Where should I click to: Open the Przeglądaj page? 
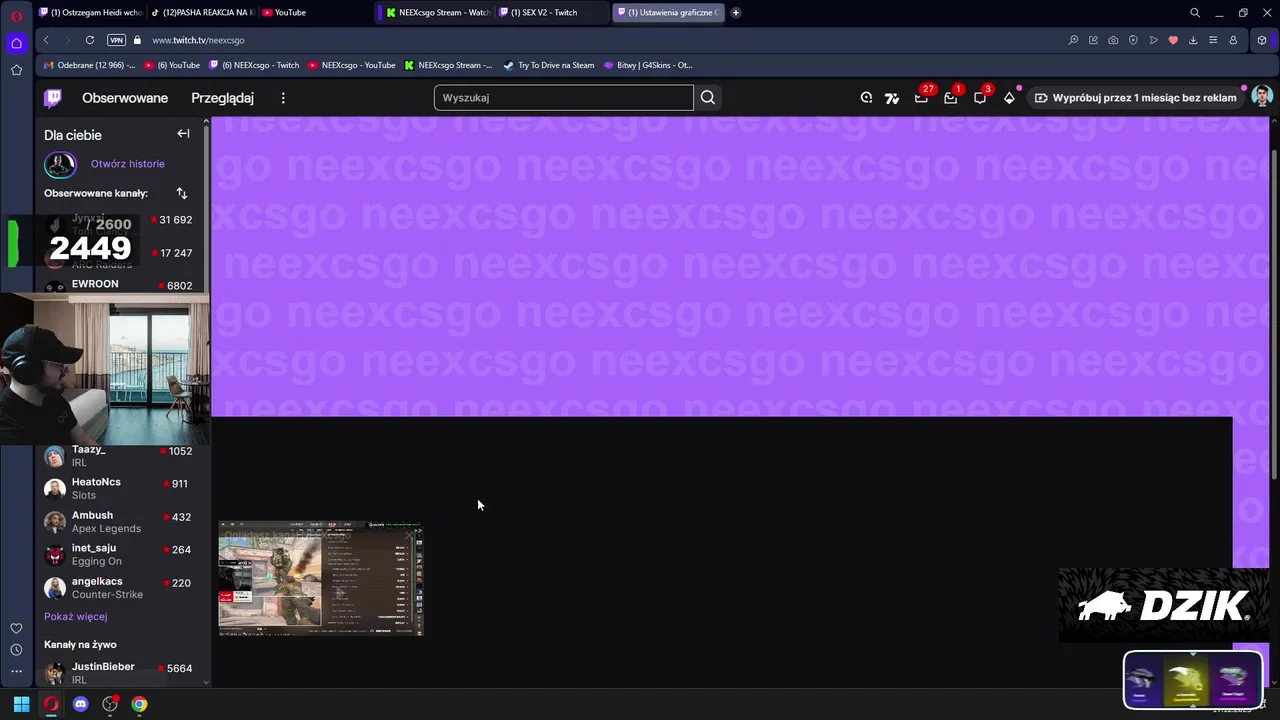click(222, 98)
